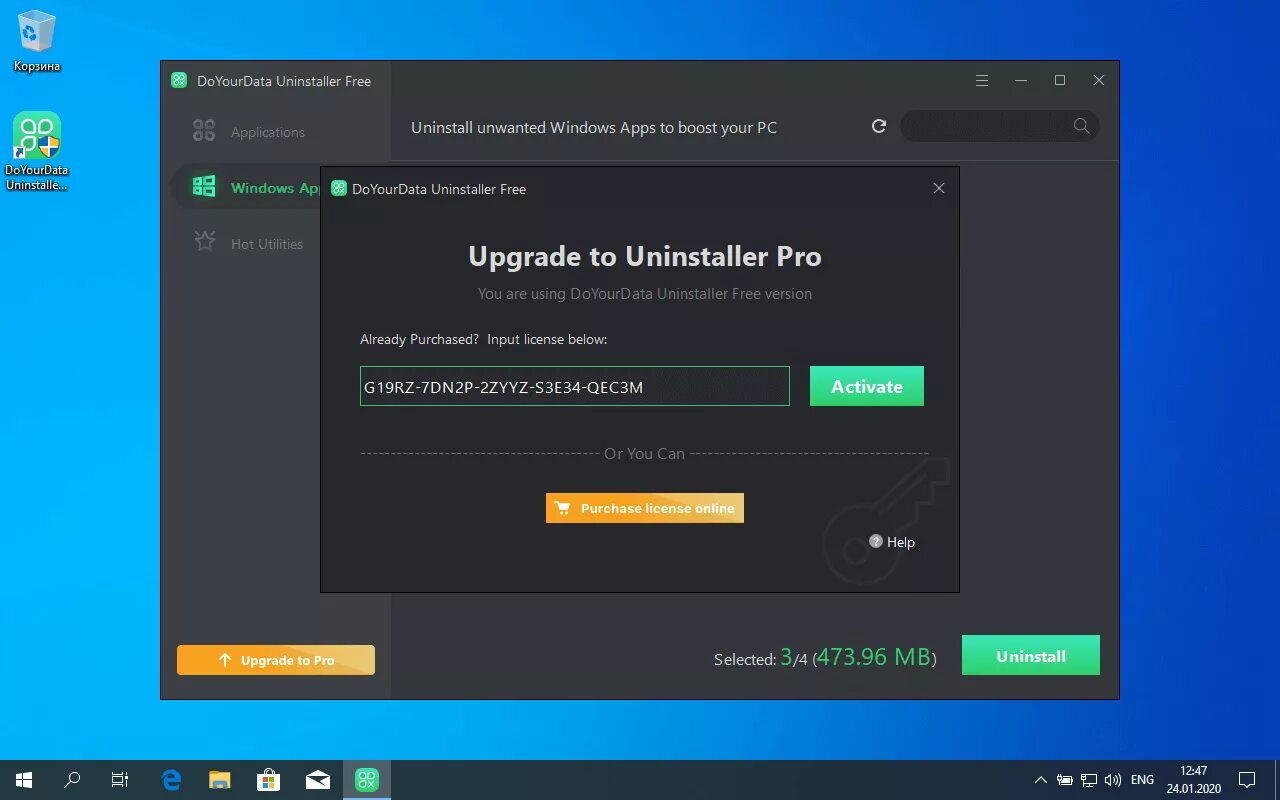Click the cart icon on purchase button

tap(562, 508)
